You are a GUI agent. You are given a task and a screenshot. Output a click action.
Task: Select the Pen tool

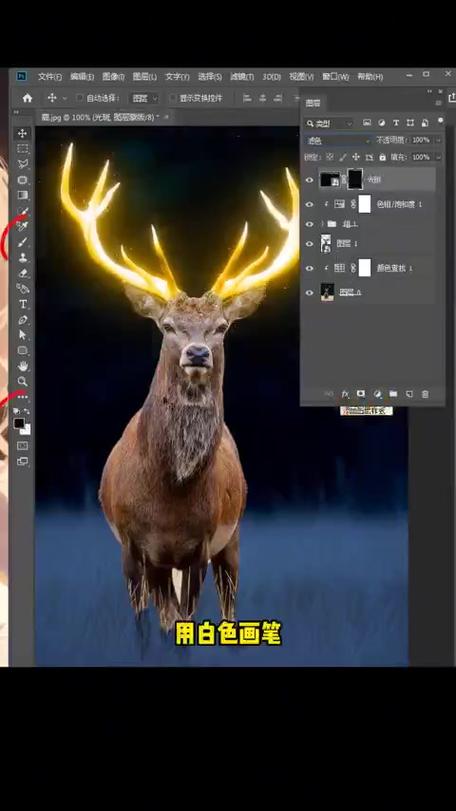(x=22, y=320)
